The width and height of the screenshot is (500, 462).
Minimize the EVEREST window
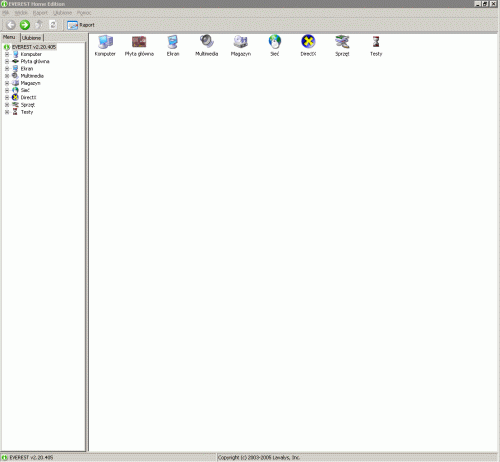tap(477, 4)
